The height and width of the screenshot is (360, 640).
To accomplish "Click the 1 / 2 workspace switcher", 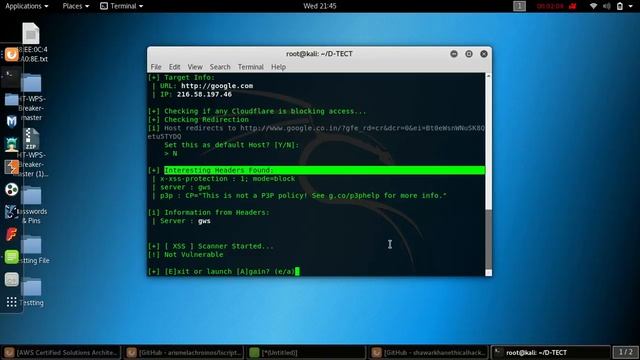I will 625,352.
